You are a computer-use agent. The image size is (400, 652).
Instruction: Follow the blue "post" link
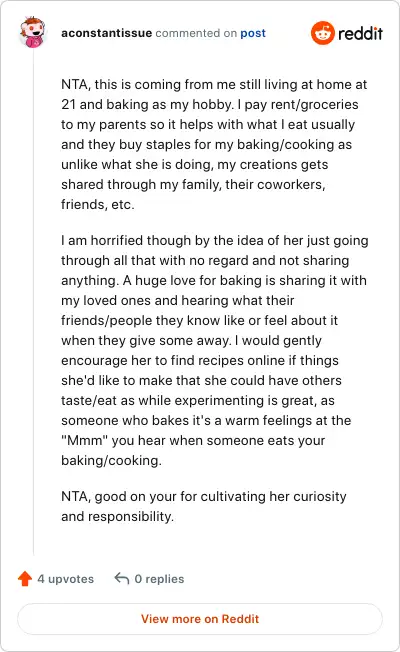tap(253, 34)
